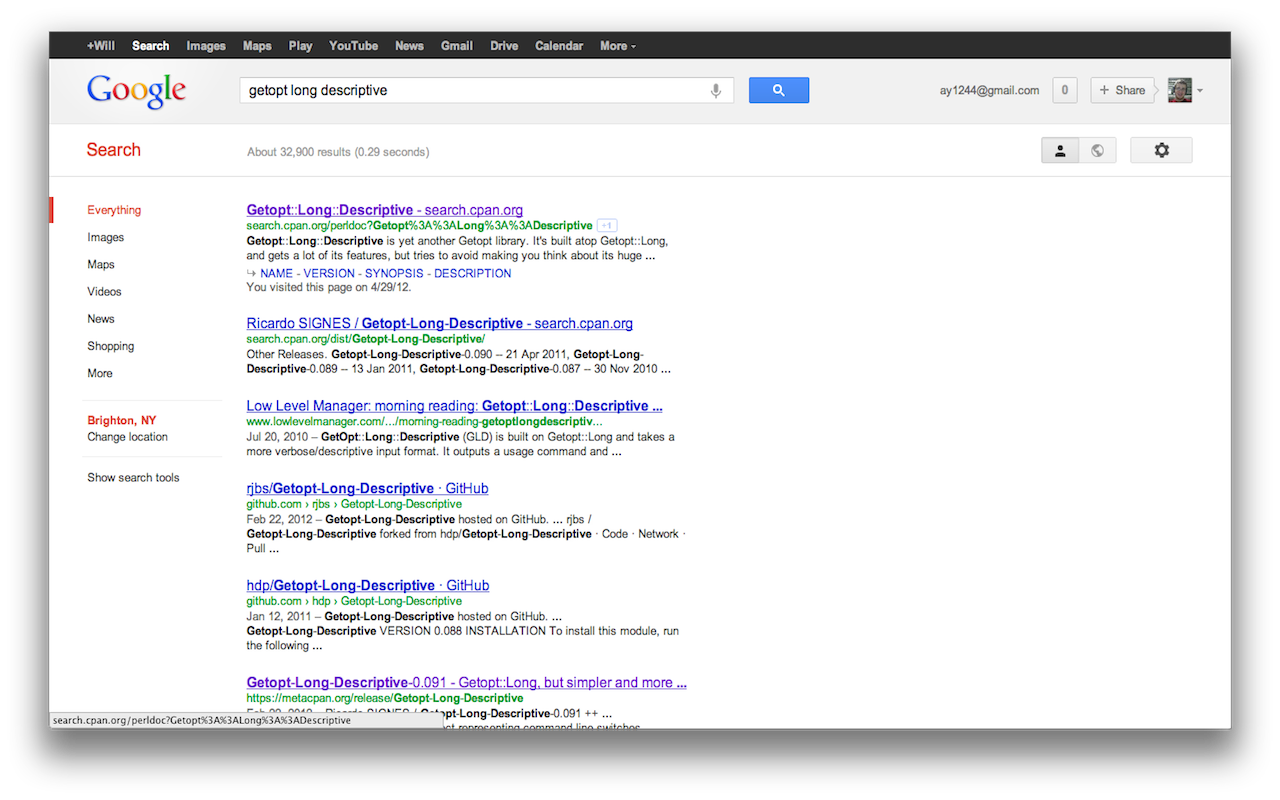The width and height of the screenshot is (1280, 800).
Task: Switch to globe non-personal results
Action: 1097,150
